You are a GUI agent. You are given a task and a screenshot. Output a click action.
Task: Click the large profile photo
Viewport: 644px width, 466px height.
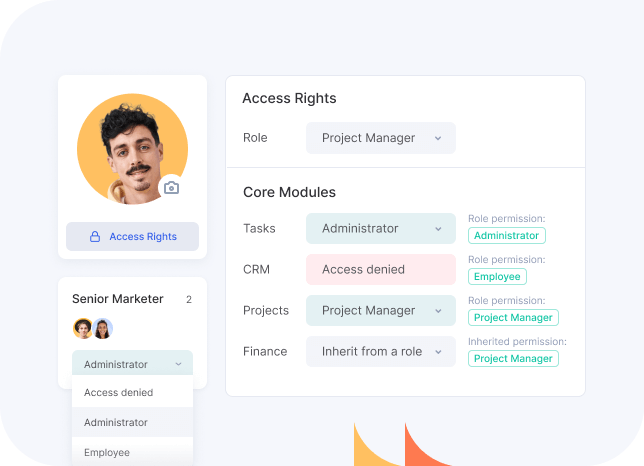point(132,150)
